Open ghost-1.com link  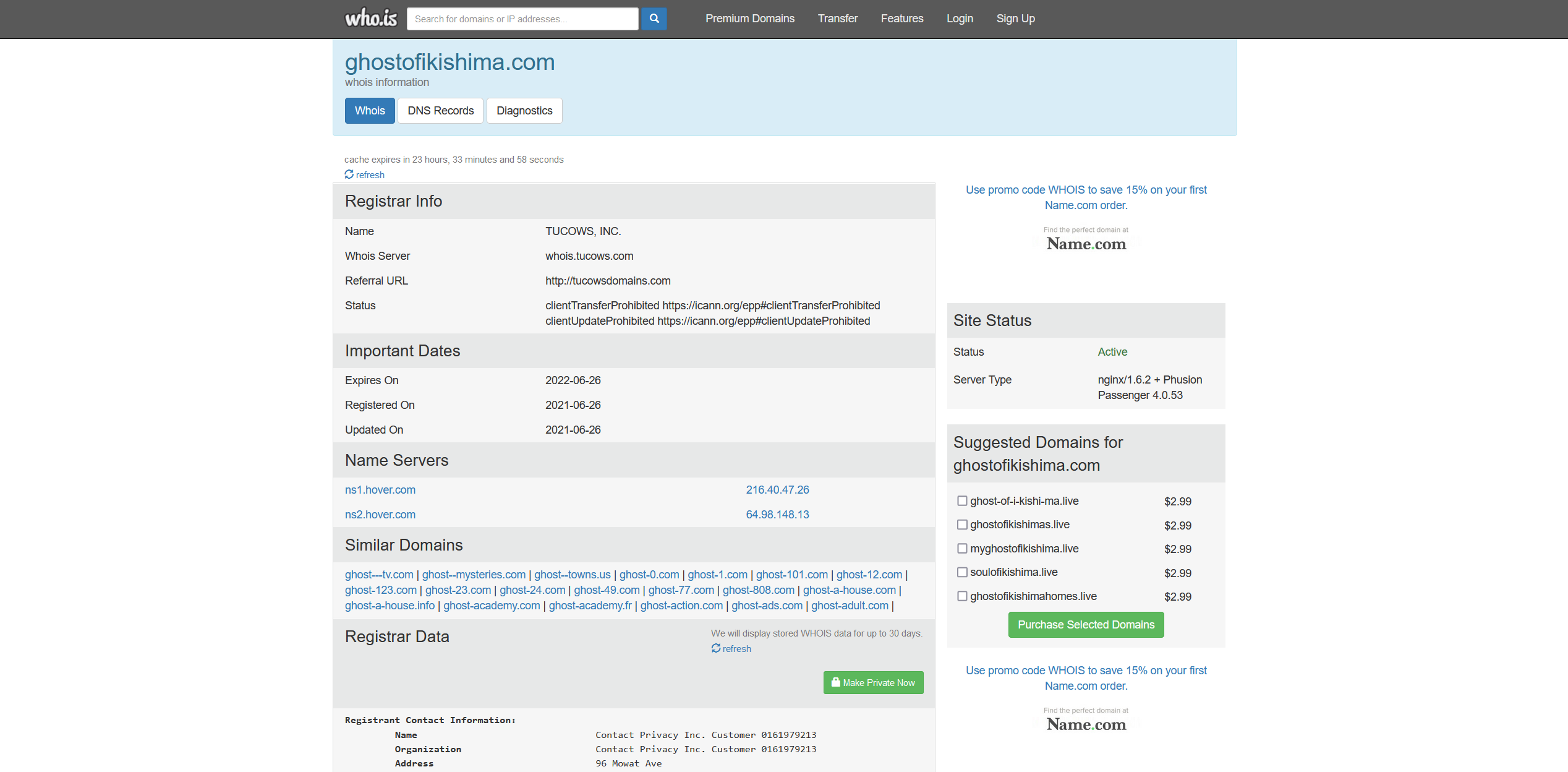tap(718, 575)
